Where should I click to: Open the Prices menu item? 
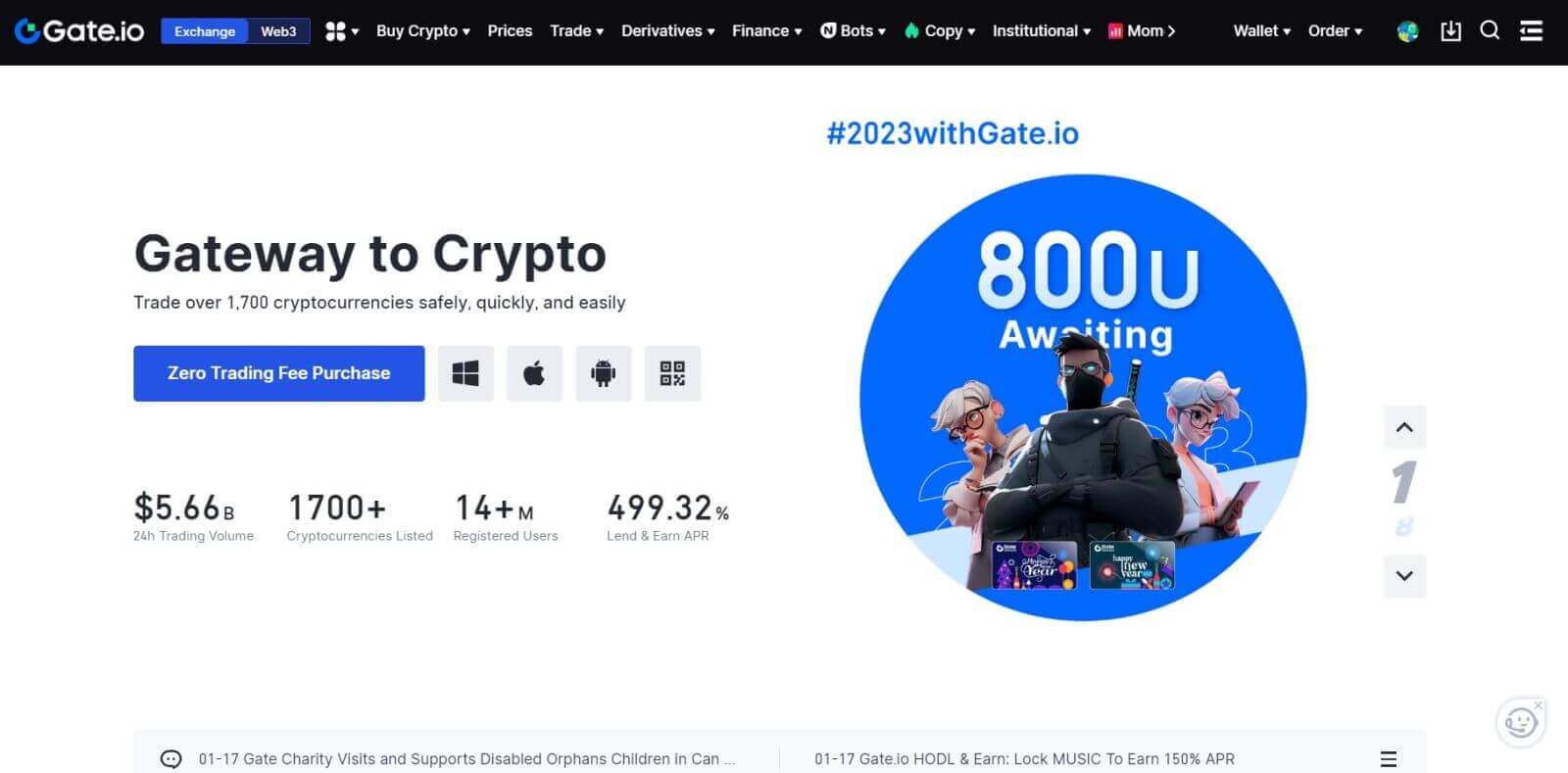[x=510, y=30]
